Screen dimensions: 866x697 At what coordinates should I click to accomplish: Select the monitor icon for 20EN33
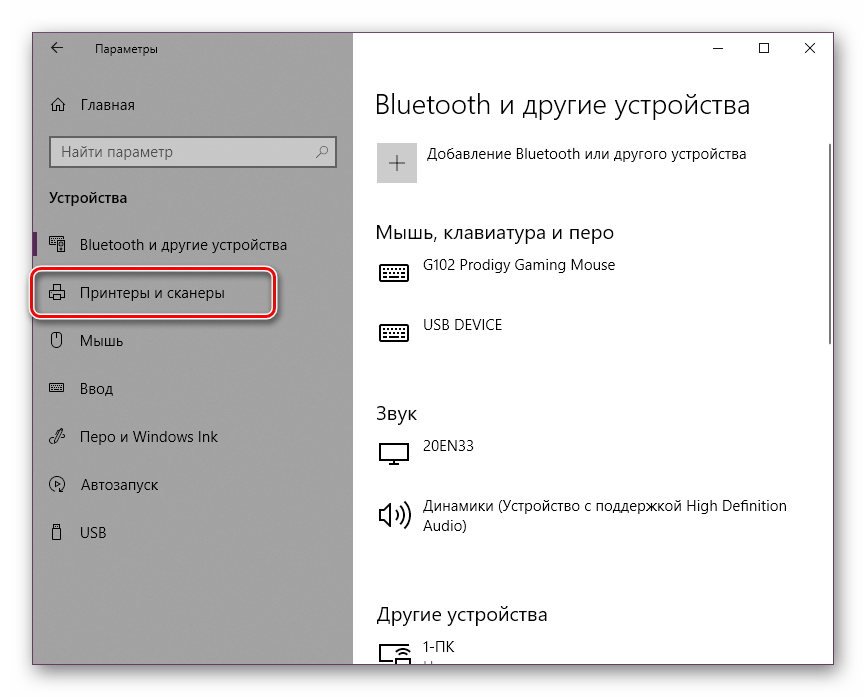pyautogui.click(x=393, y=452)
